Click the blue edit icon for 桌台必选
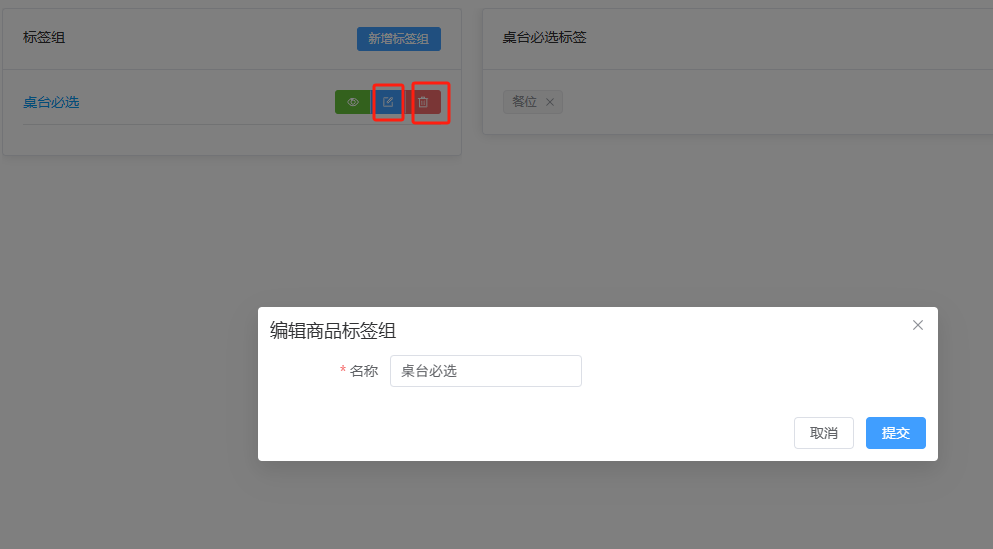This screenshot has width=993, height=549. pos(388,102)
